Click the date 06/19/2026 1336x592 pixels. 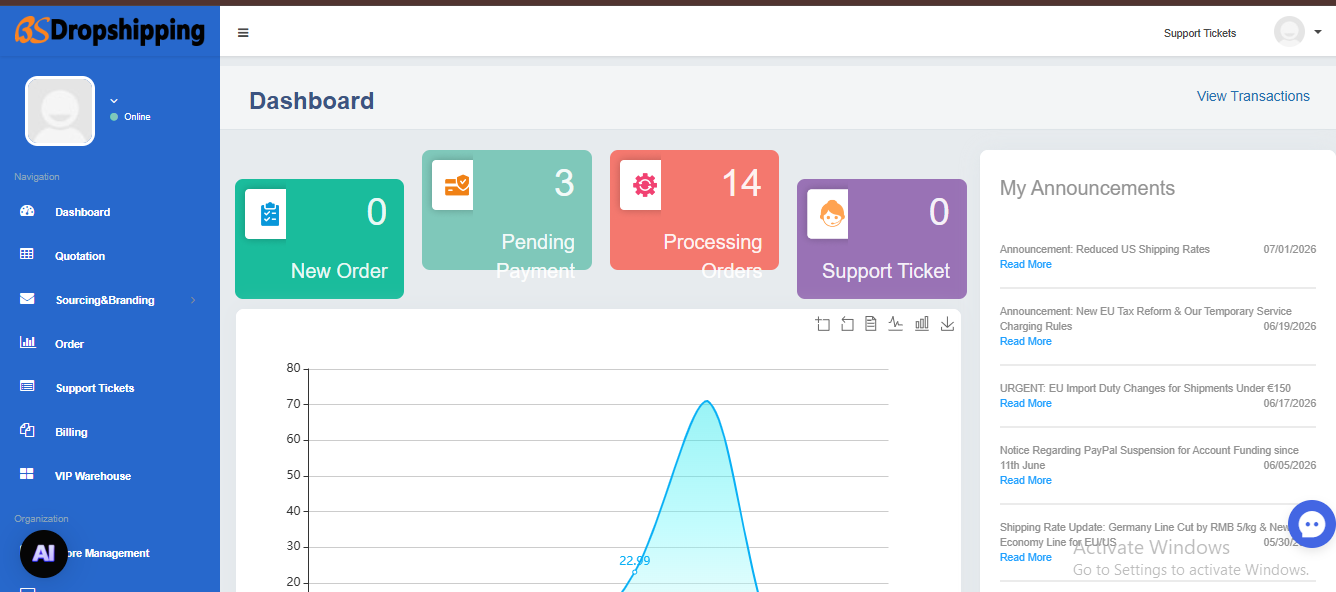pos(1290,326)
